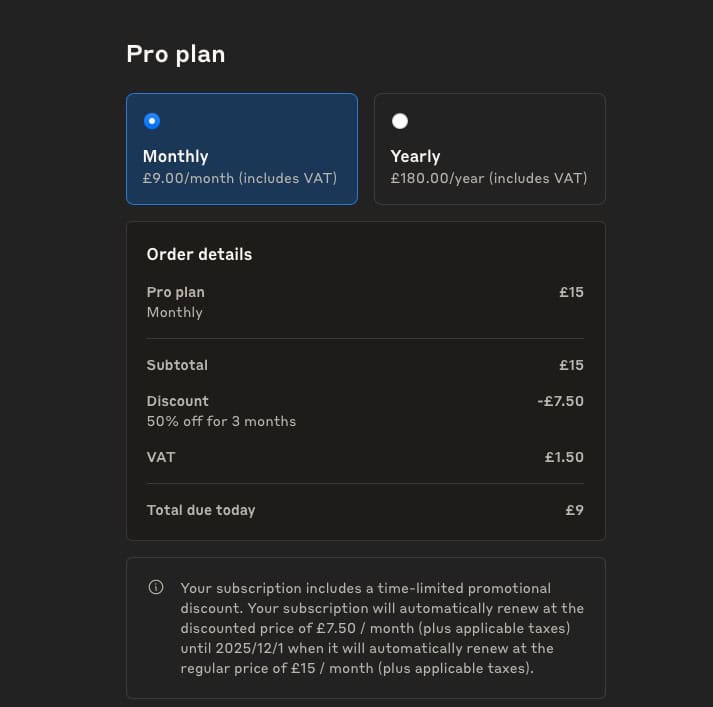713x707 pixels.
Task: Click the VAT label
Action: point(161,457)
